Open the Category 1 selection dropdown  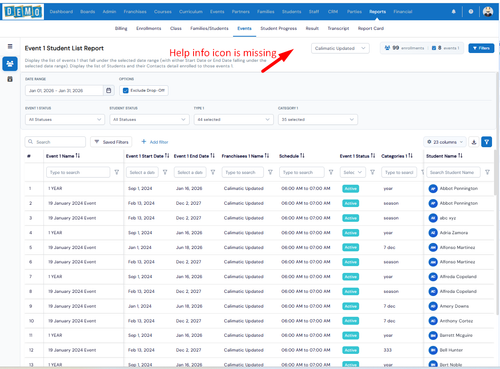point(318,119)
